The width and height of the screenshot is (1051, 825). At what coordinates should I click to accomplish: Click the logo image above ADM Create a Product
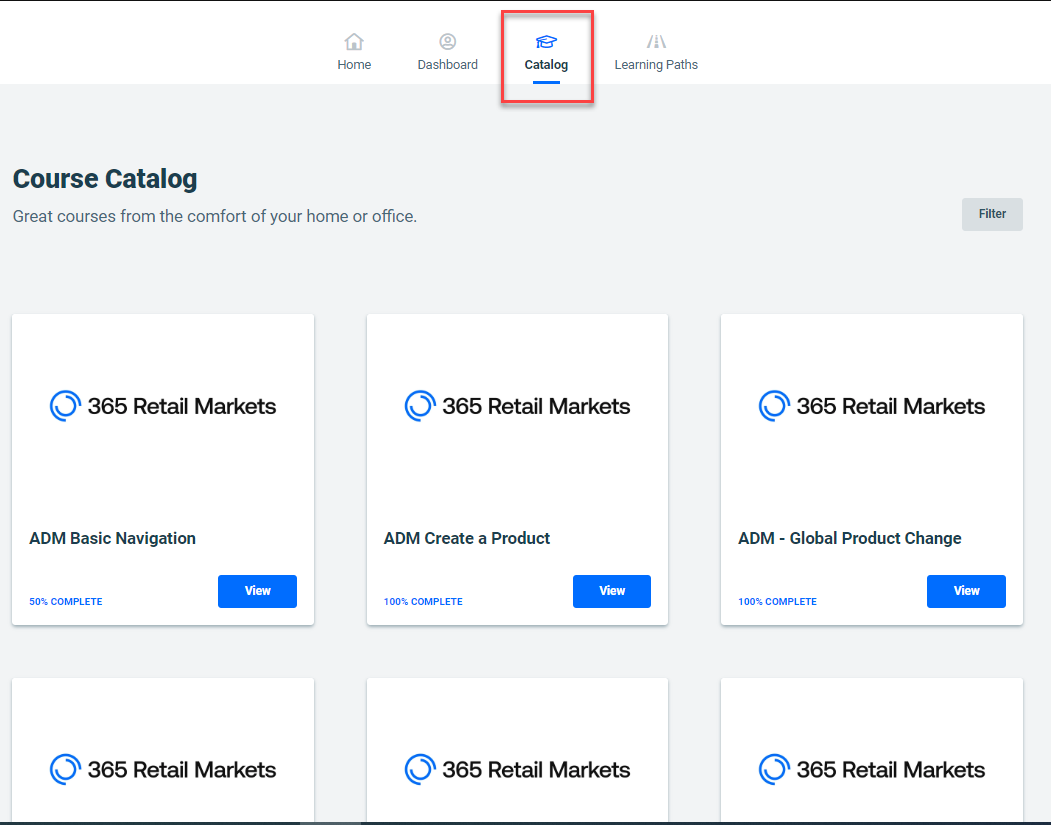coord(517,406)
